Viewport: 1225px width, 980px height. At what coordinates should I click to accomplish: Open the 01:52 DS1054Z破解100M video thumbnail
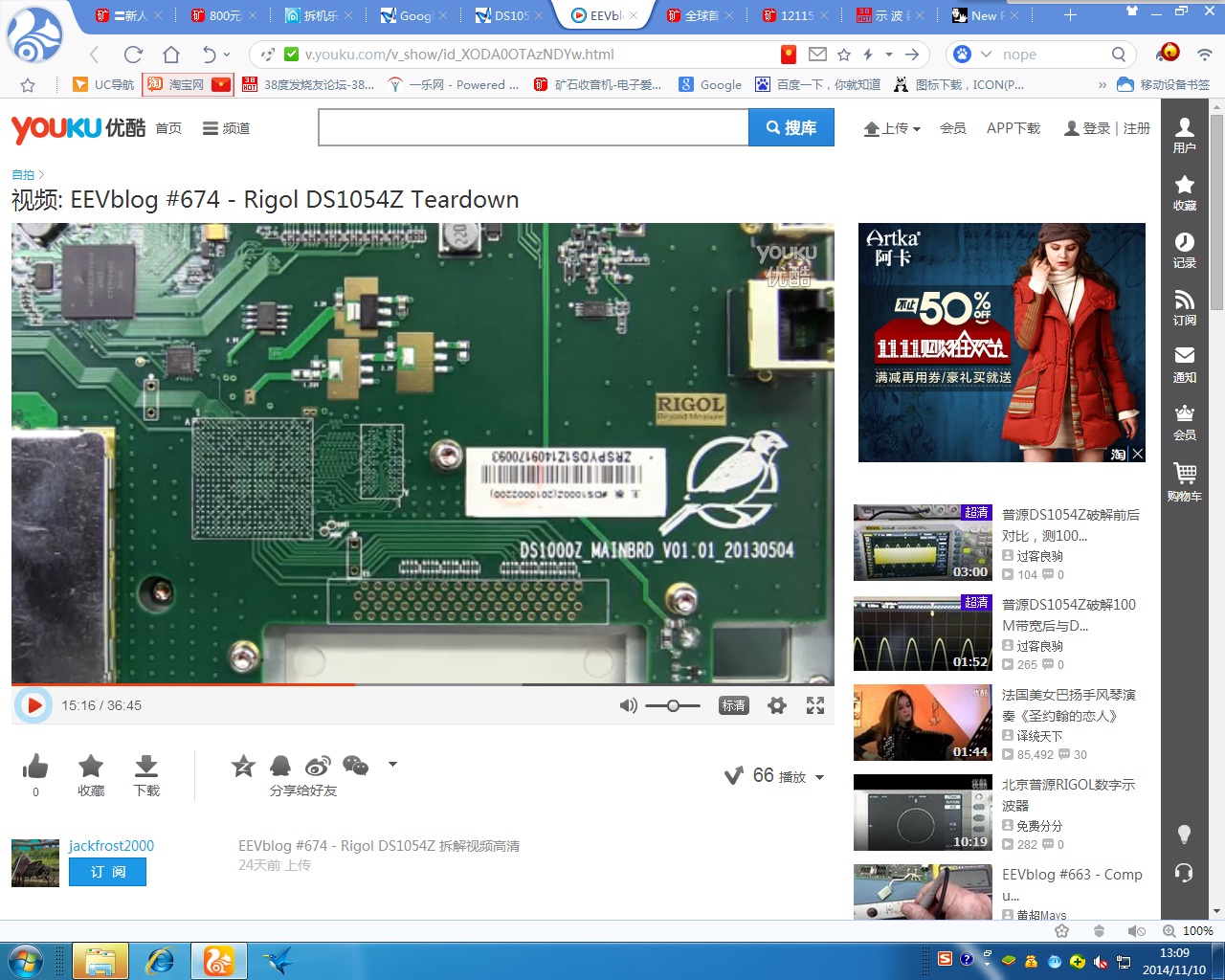pyautogui.click(x=923, y=633)
